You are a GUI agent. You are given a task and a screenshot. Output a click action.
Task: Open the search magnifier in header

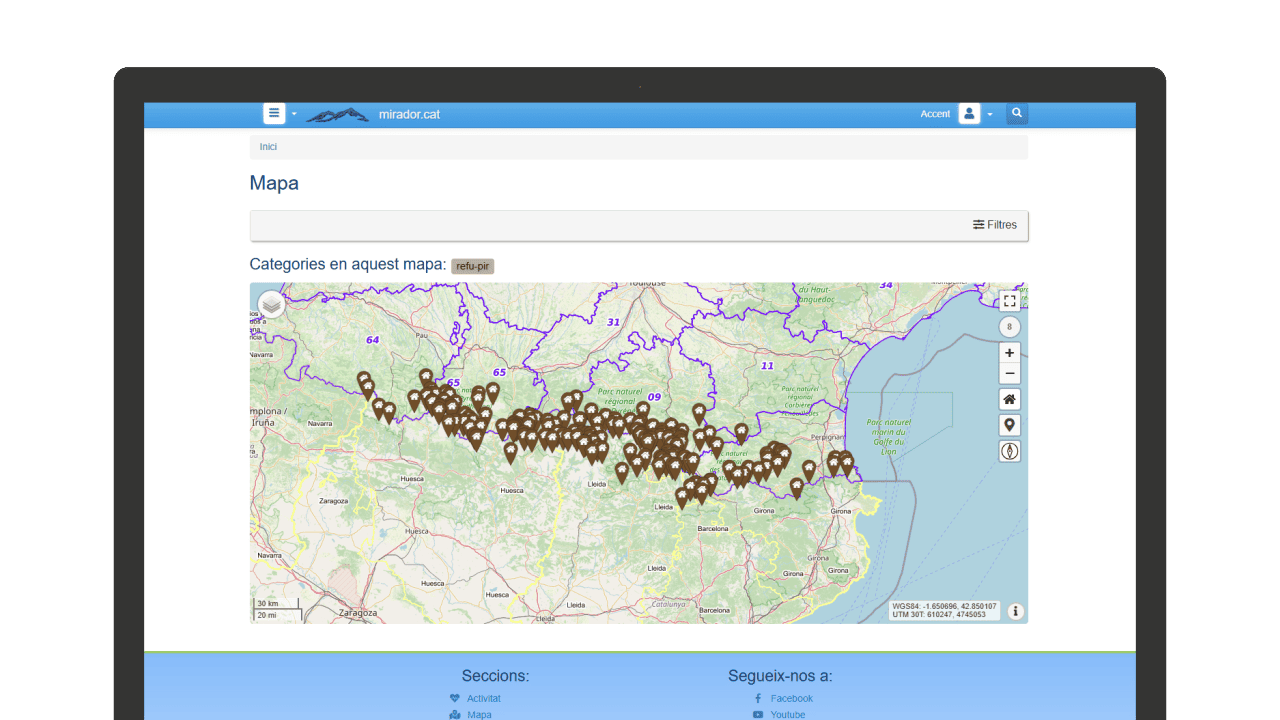pos(1017,114)
